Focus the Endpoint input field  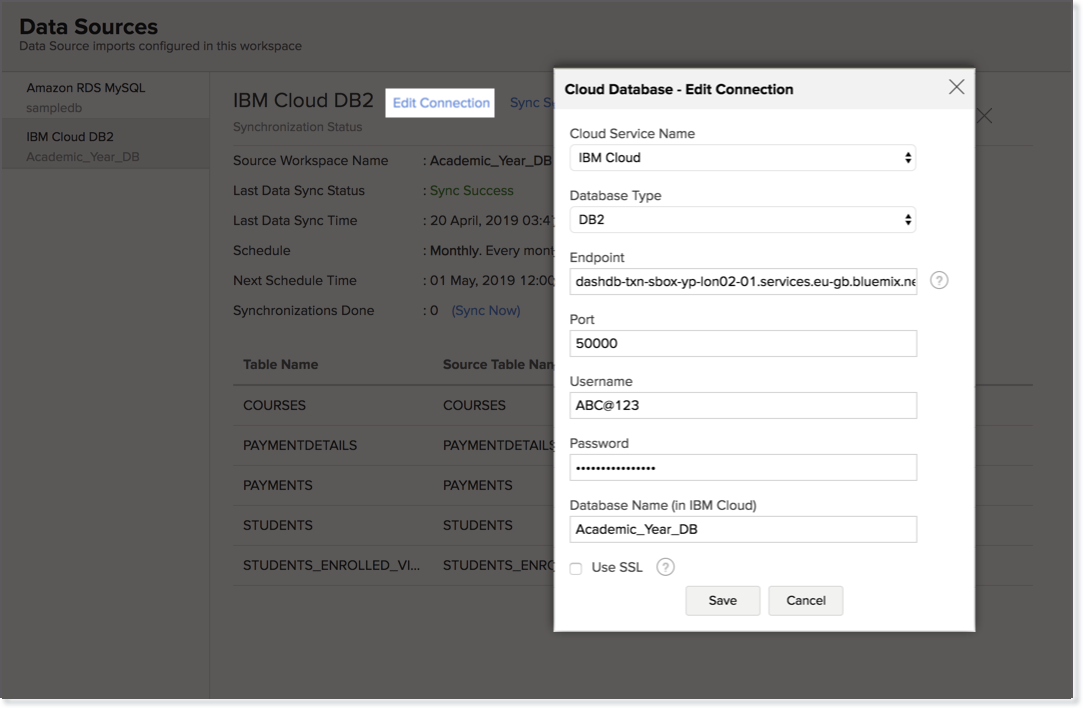742,282
